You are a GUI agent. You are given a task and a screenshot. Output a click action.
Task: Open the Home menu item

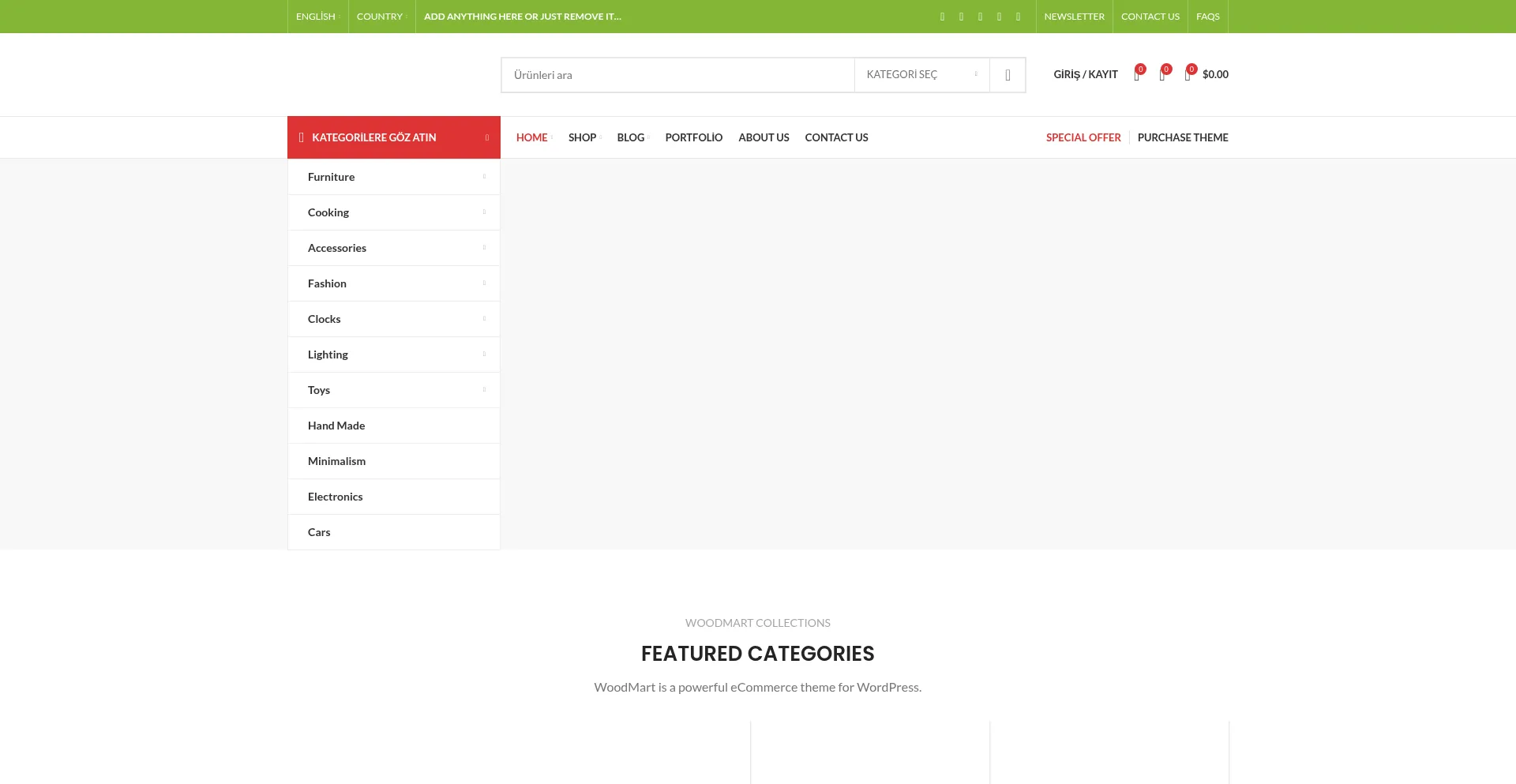534,137
